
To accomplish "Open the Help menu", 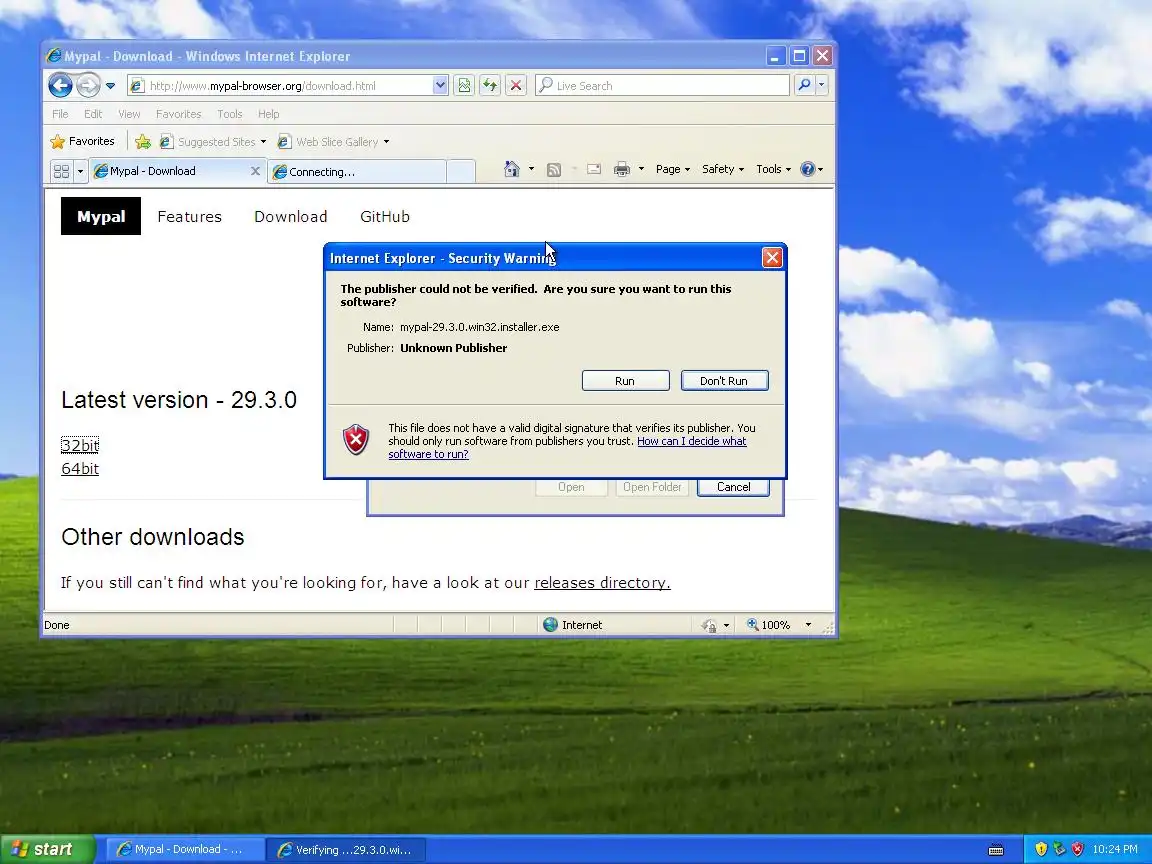I will (x=269, y=114).
